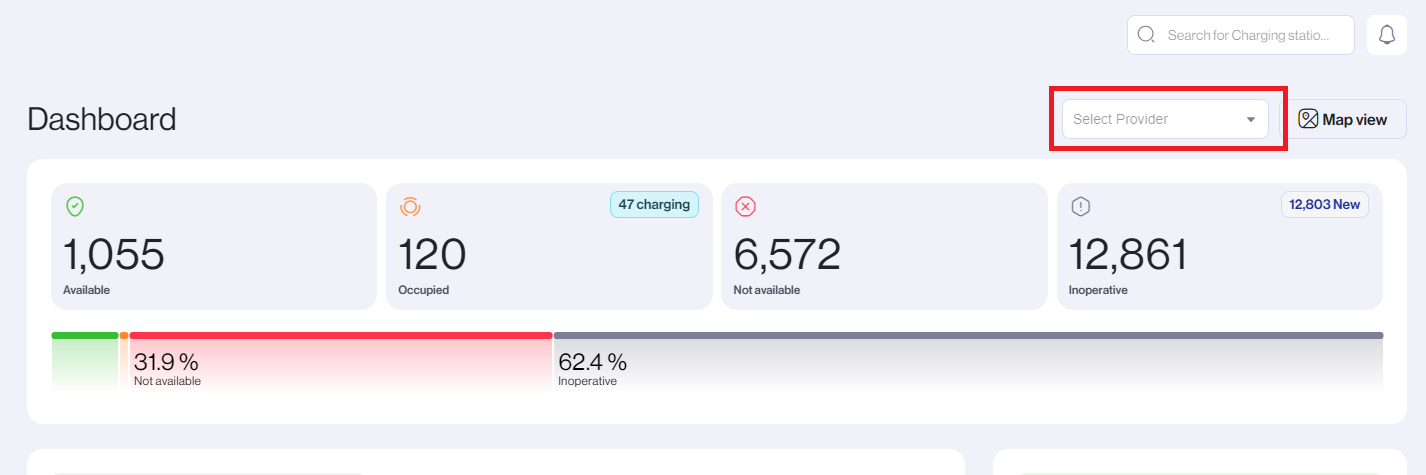Click the red Not available X icon

[x=745, y=207]
